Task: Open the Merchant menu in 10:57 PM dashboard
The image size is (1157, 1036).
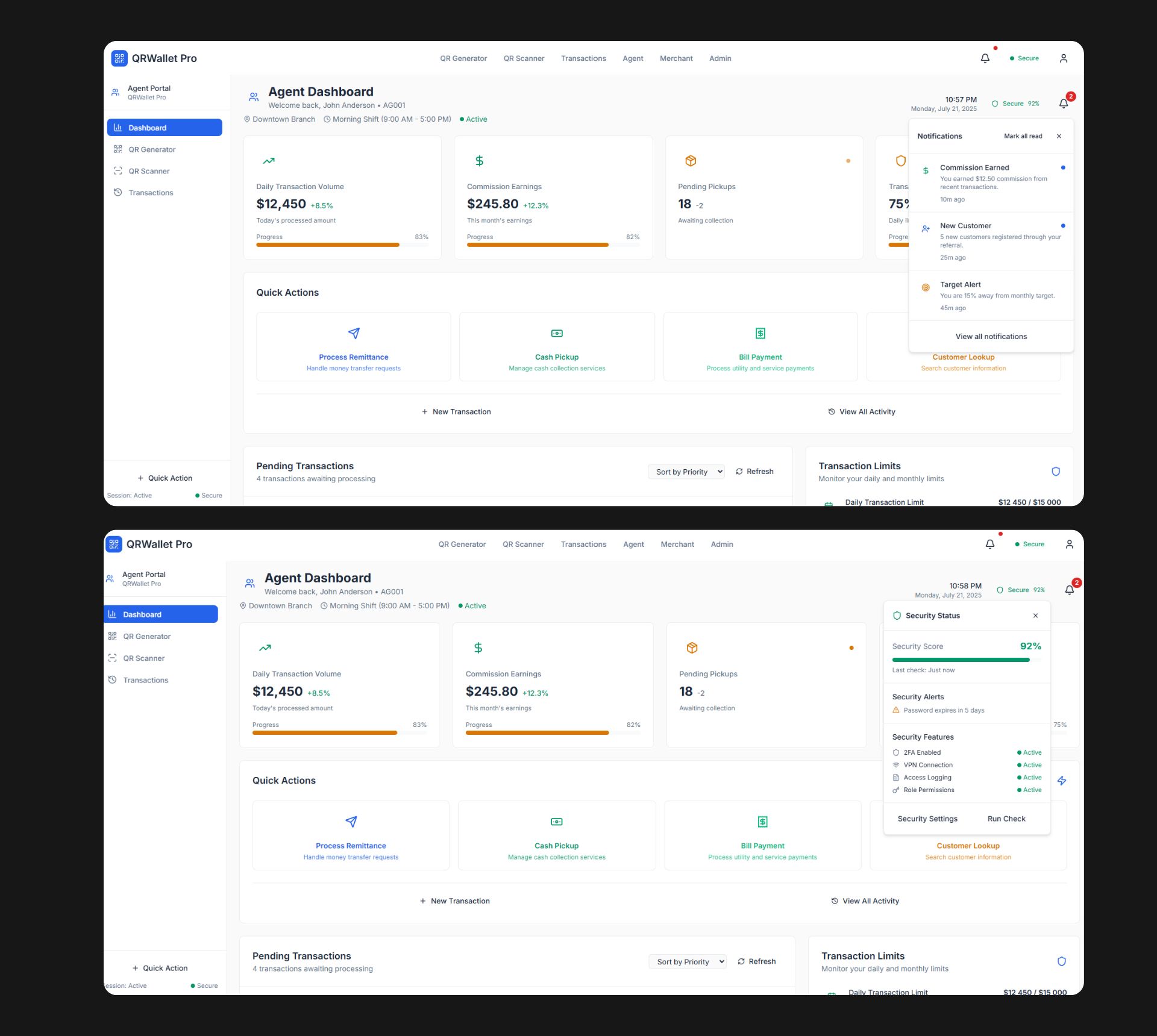Action: click(676, 58)
